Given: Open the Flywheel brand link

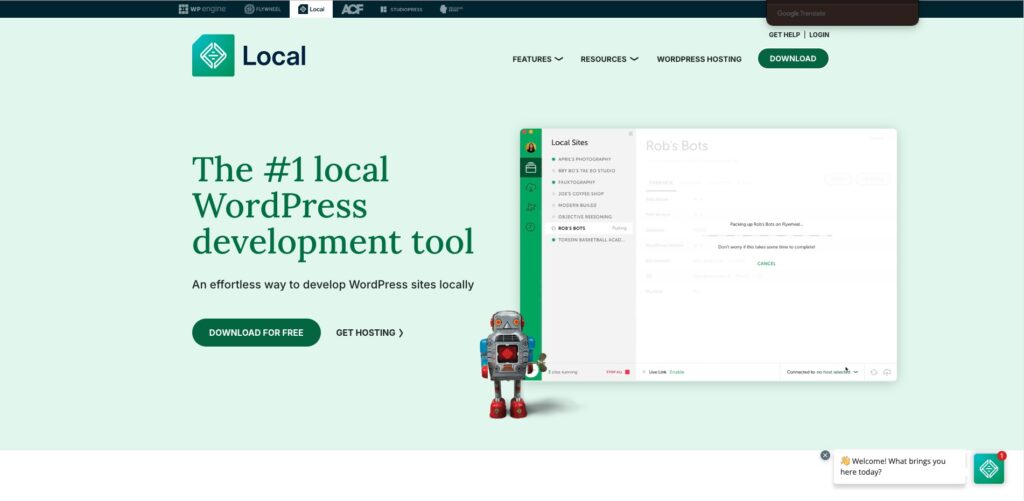Looking at the screenshot, I should click(x=263, y=9).
